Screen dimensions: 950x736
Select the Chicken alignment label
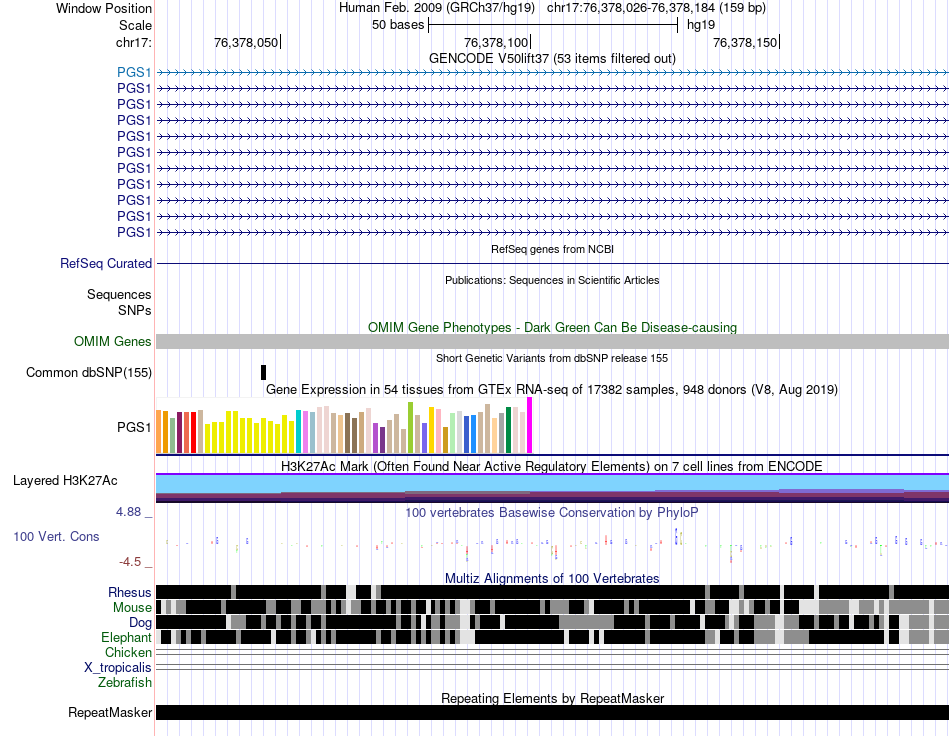pyautogui.click(x=128, y=652)
